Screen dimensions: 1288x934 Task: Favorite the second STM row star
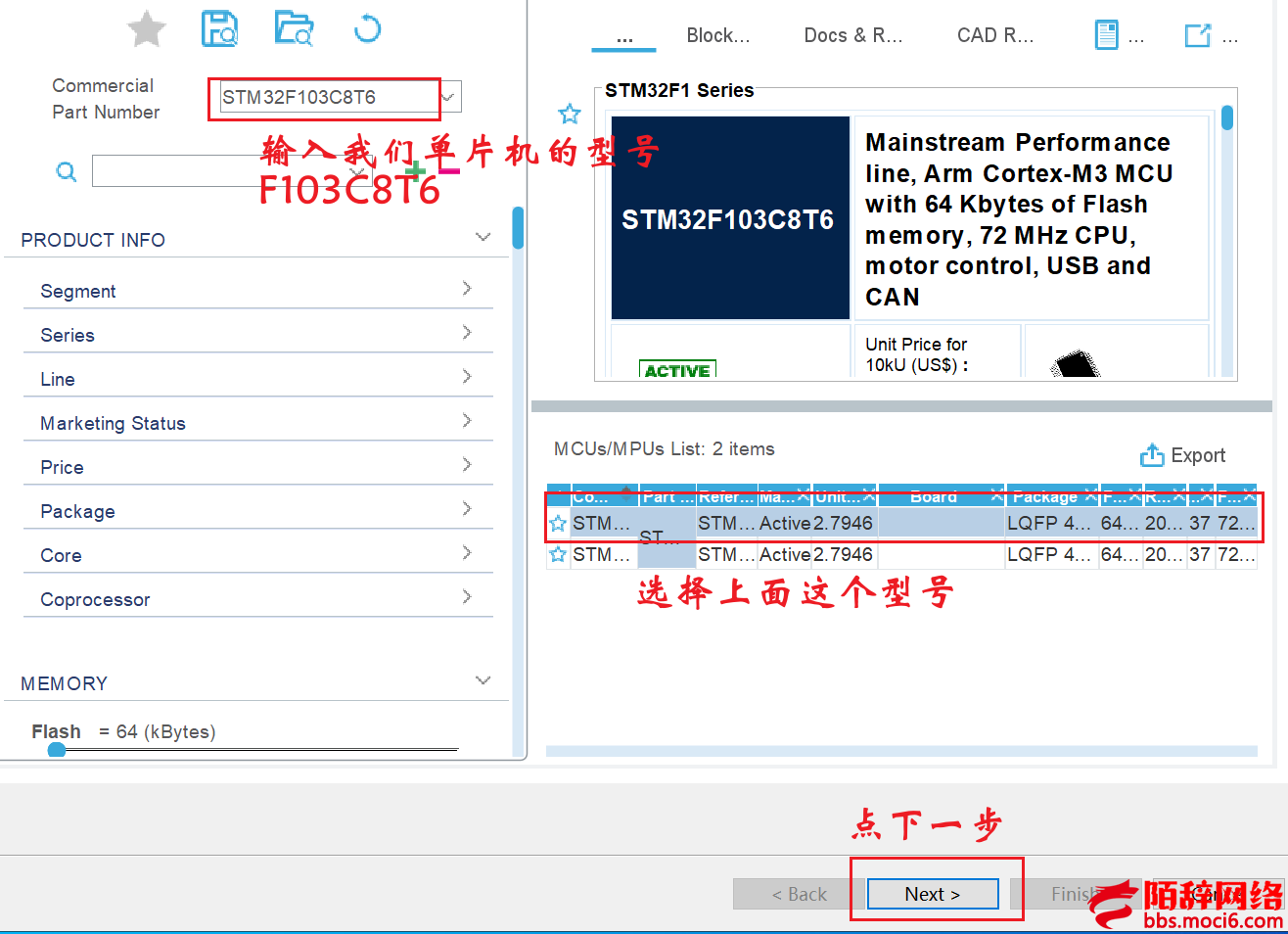558,555
